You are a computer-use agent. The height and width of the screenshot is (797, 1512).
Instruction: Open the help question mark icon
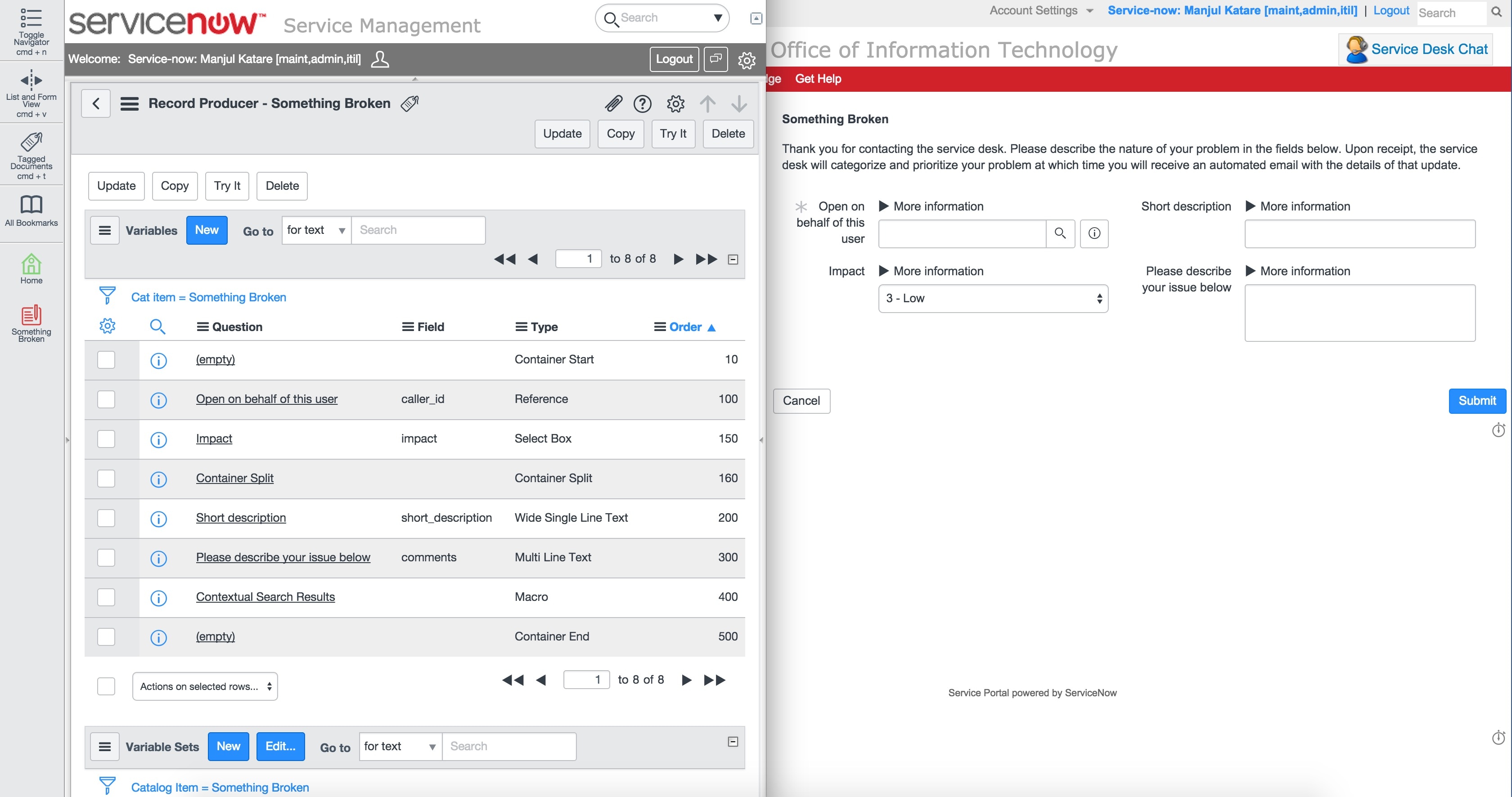(x=642, y=104)
